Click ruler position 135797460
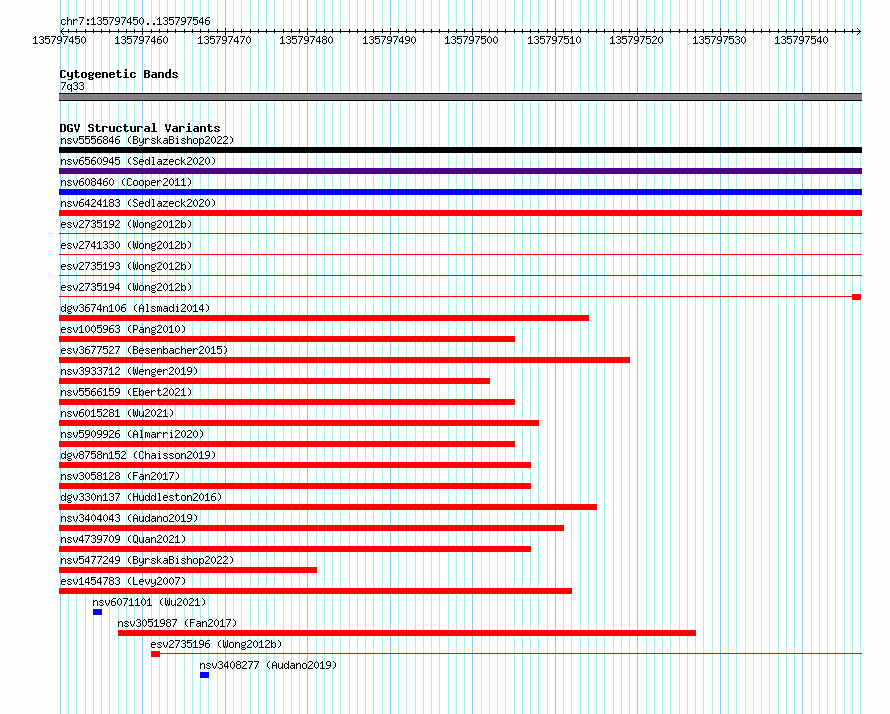This screenshot has width=890, height=714. pos(141,40)
